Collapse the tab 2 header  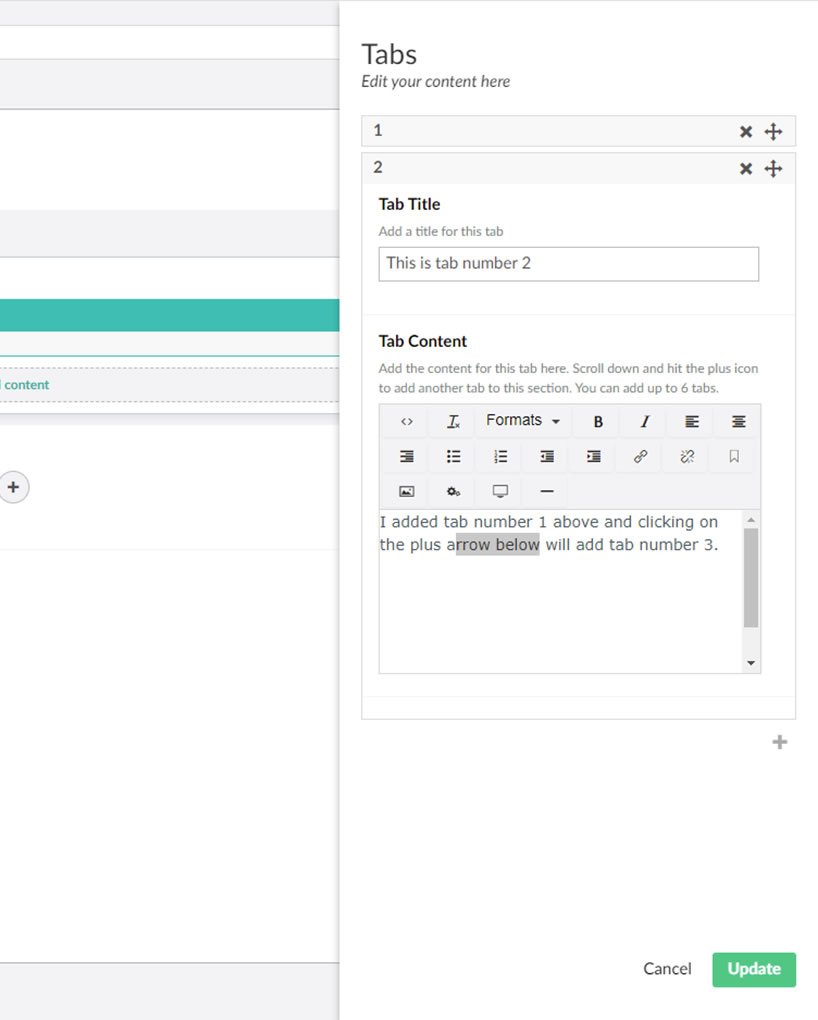click(579, 168)
